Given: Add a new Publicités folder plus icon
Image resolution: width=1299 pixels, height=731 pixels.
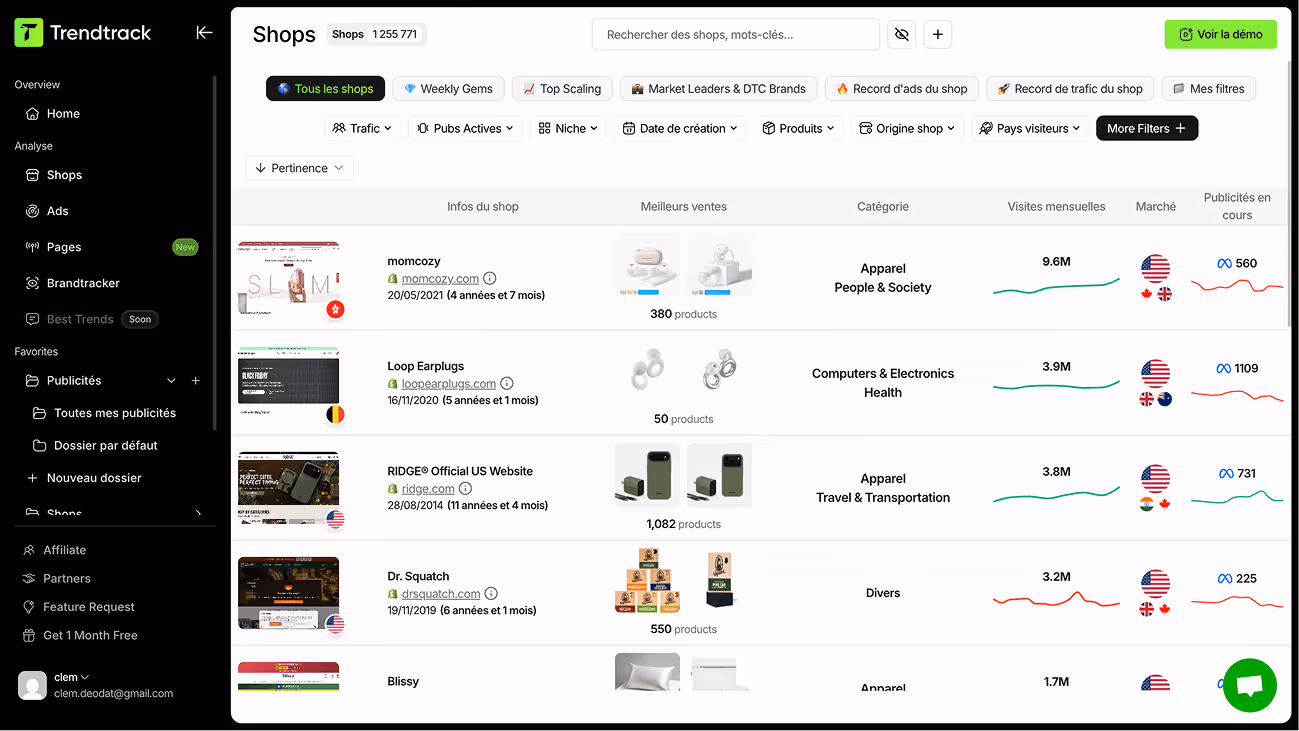Looking at the screenshot, I should click(x=196, y=381).
